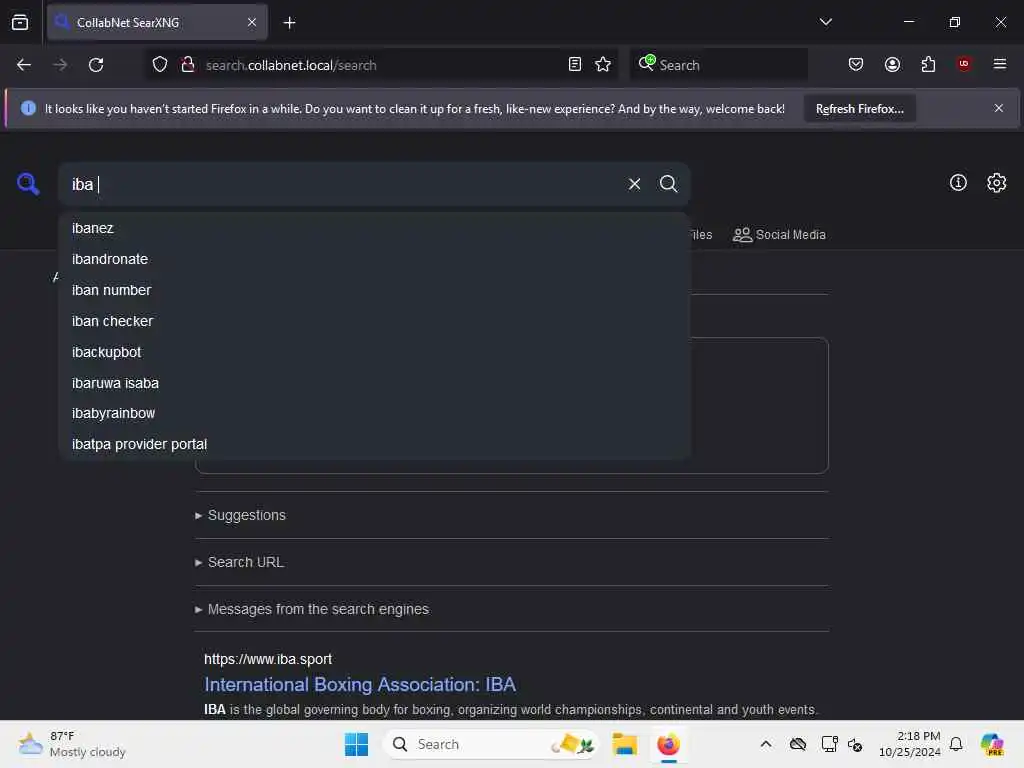Open muted volume tray icon
Screen dimensions: 1024x768
pos(855,744)
